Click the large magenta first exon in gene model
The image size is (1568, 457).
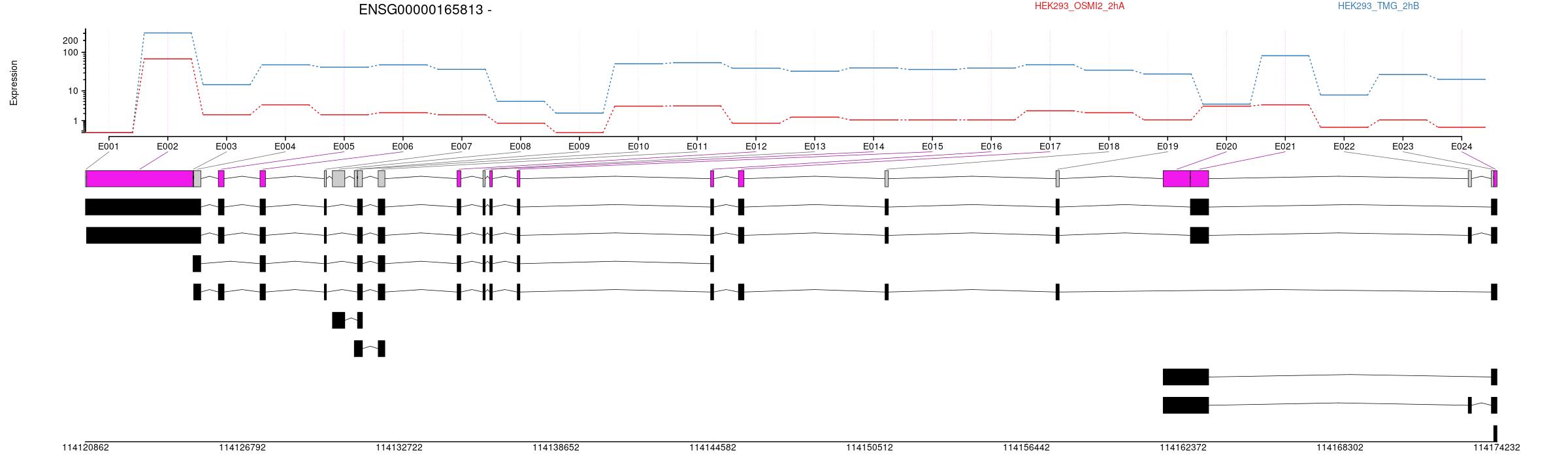[x=140, y=179]
